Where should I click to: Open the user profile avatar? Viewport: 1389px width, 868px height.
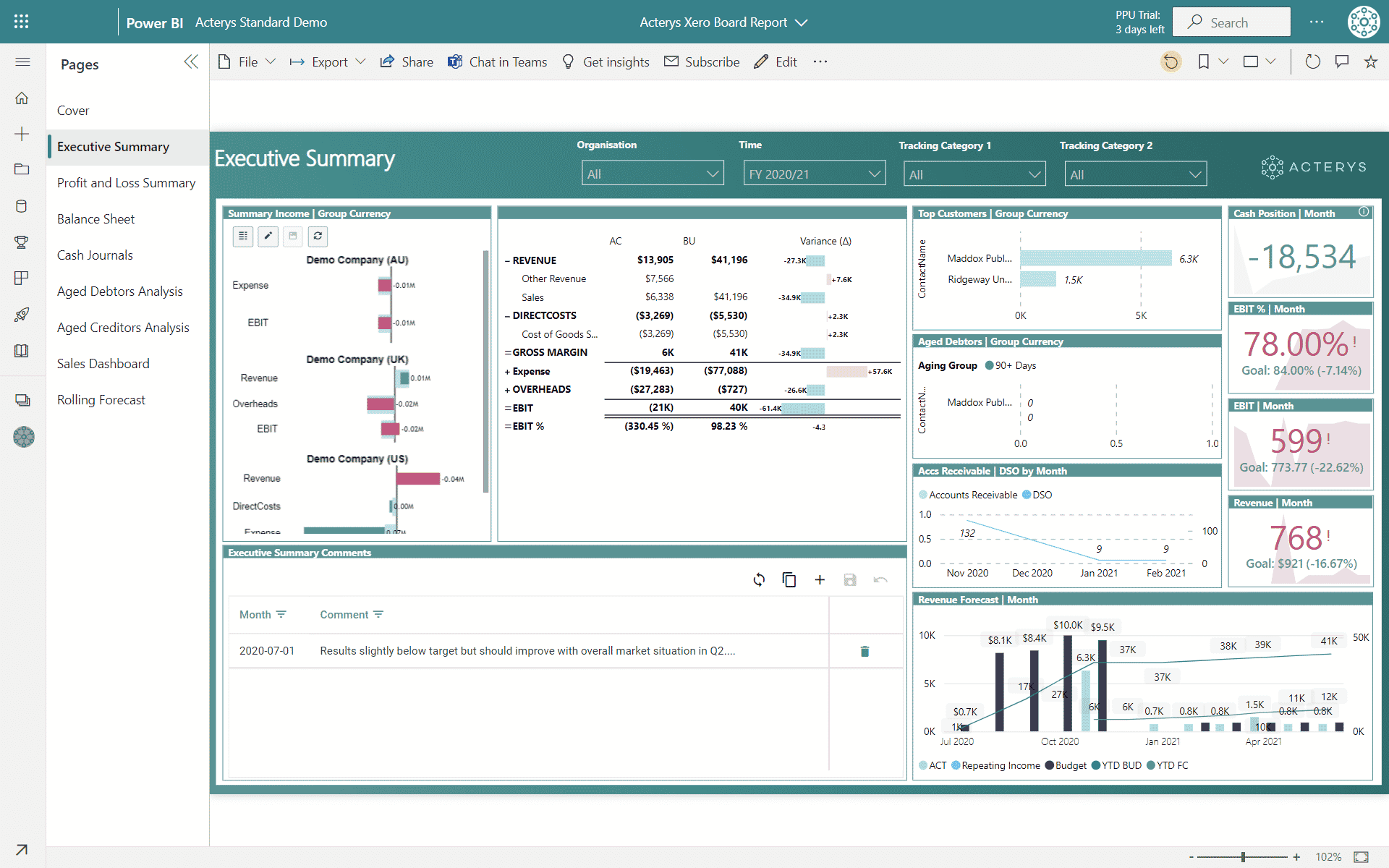pos(1364,22)
